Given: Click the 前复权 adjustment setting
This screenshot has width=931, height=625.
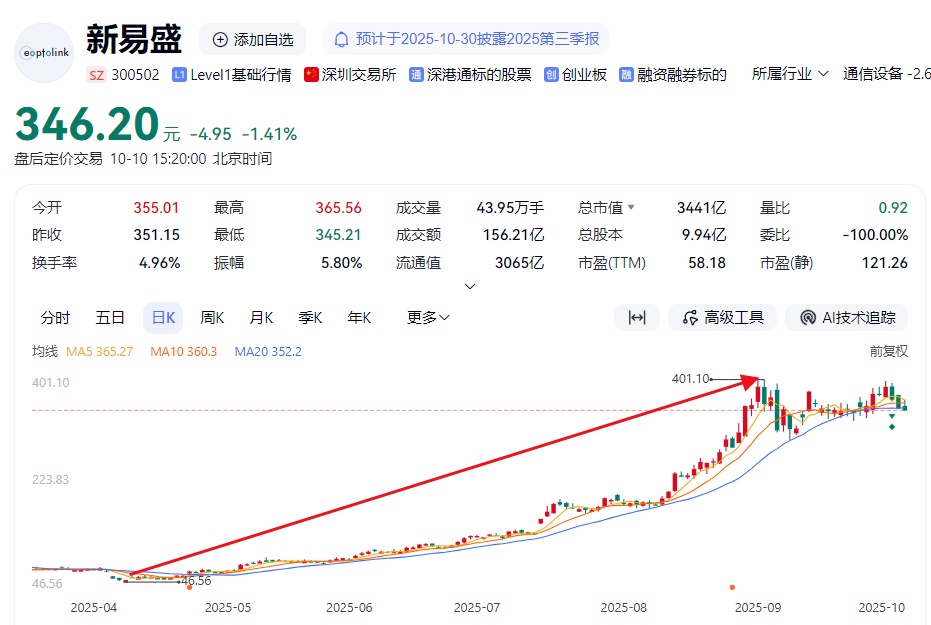Looking at the screenshot, I should 889,351.
